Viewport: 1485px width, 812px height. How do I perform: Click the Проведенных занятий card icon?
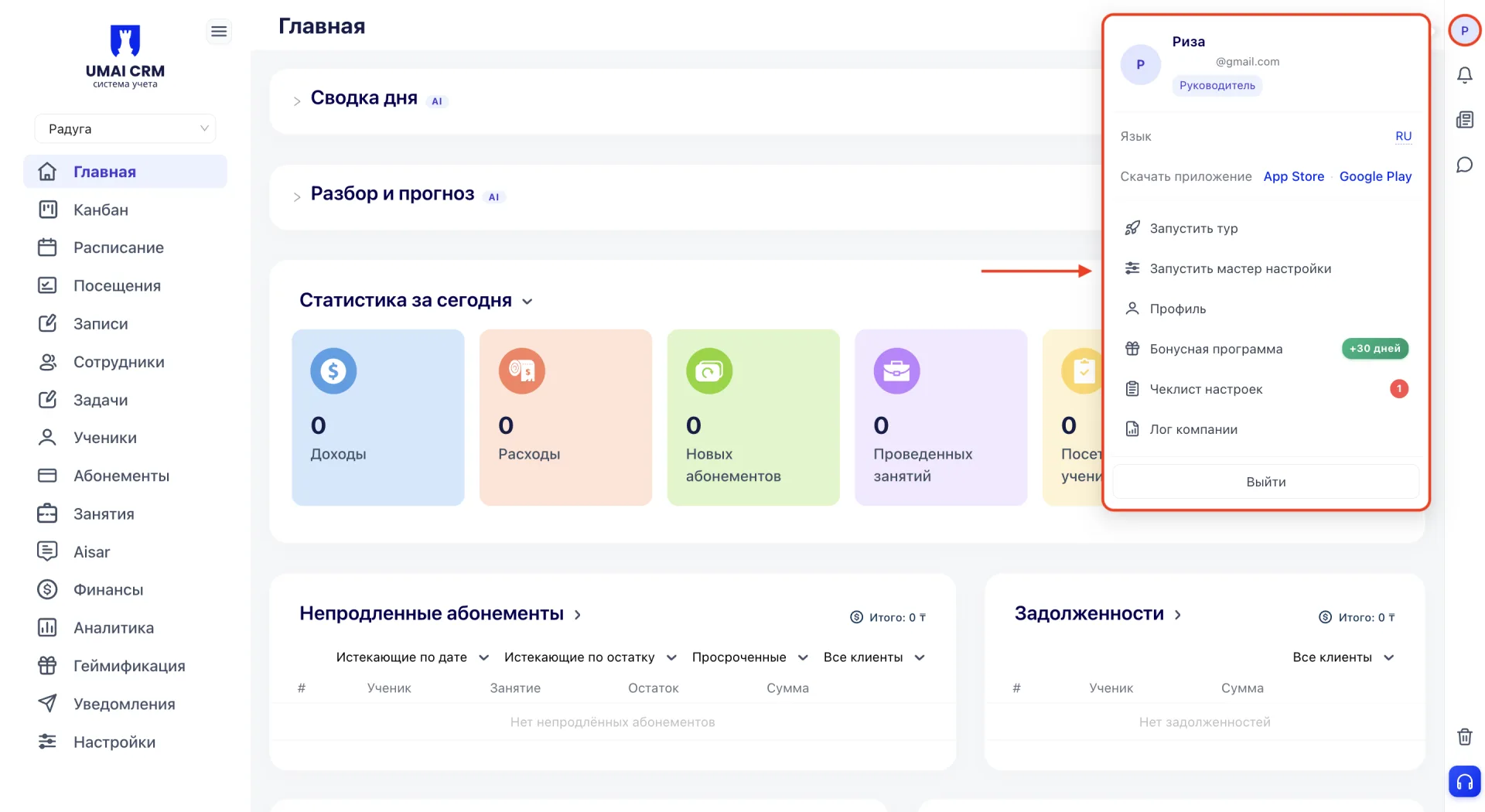(896, 371)
